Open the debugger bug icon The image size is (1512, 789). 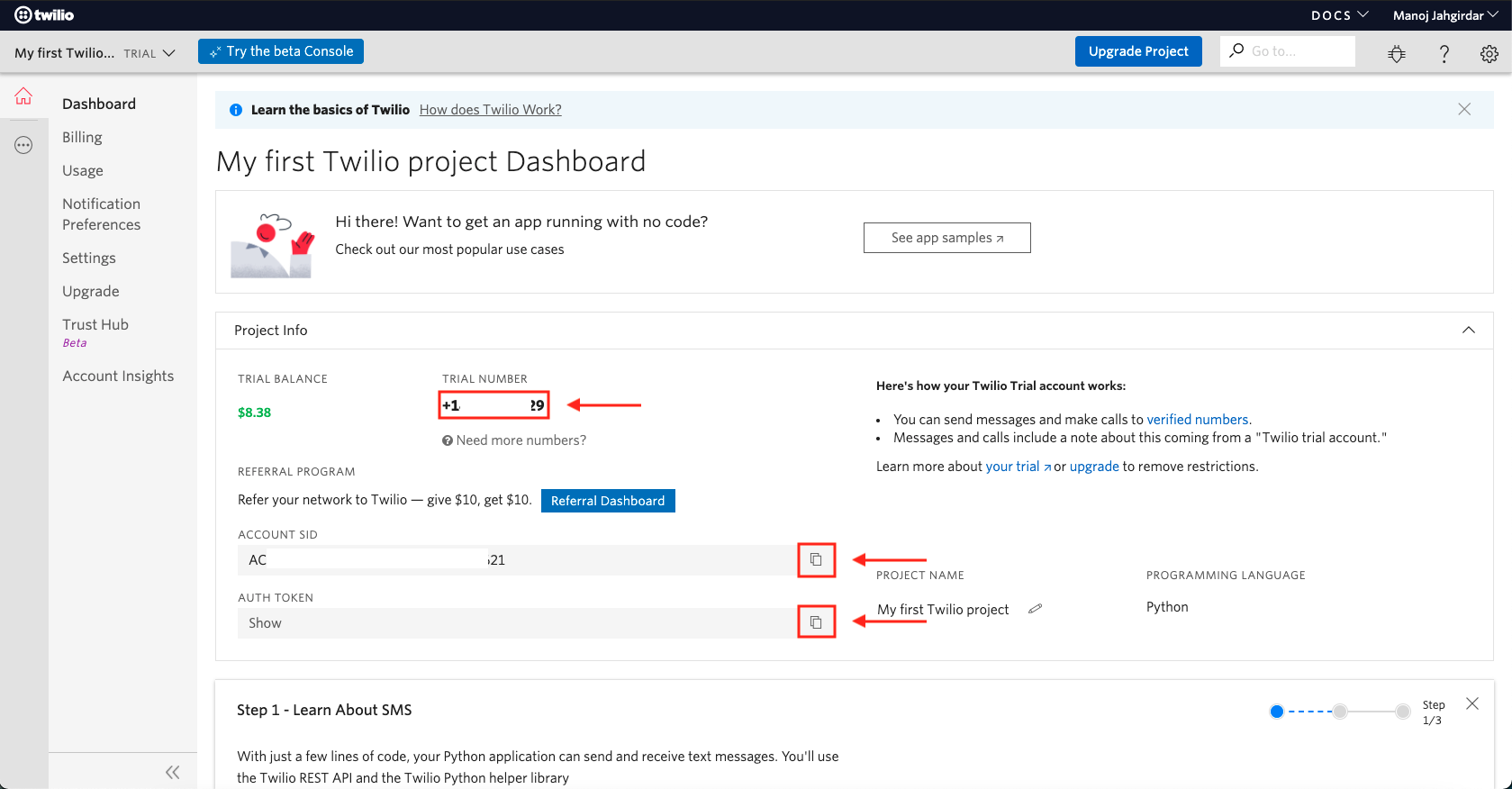(1397, 54)
